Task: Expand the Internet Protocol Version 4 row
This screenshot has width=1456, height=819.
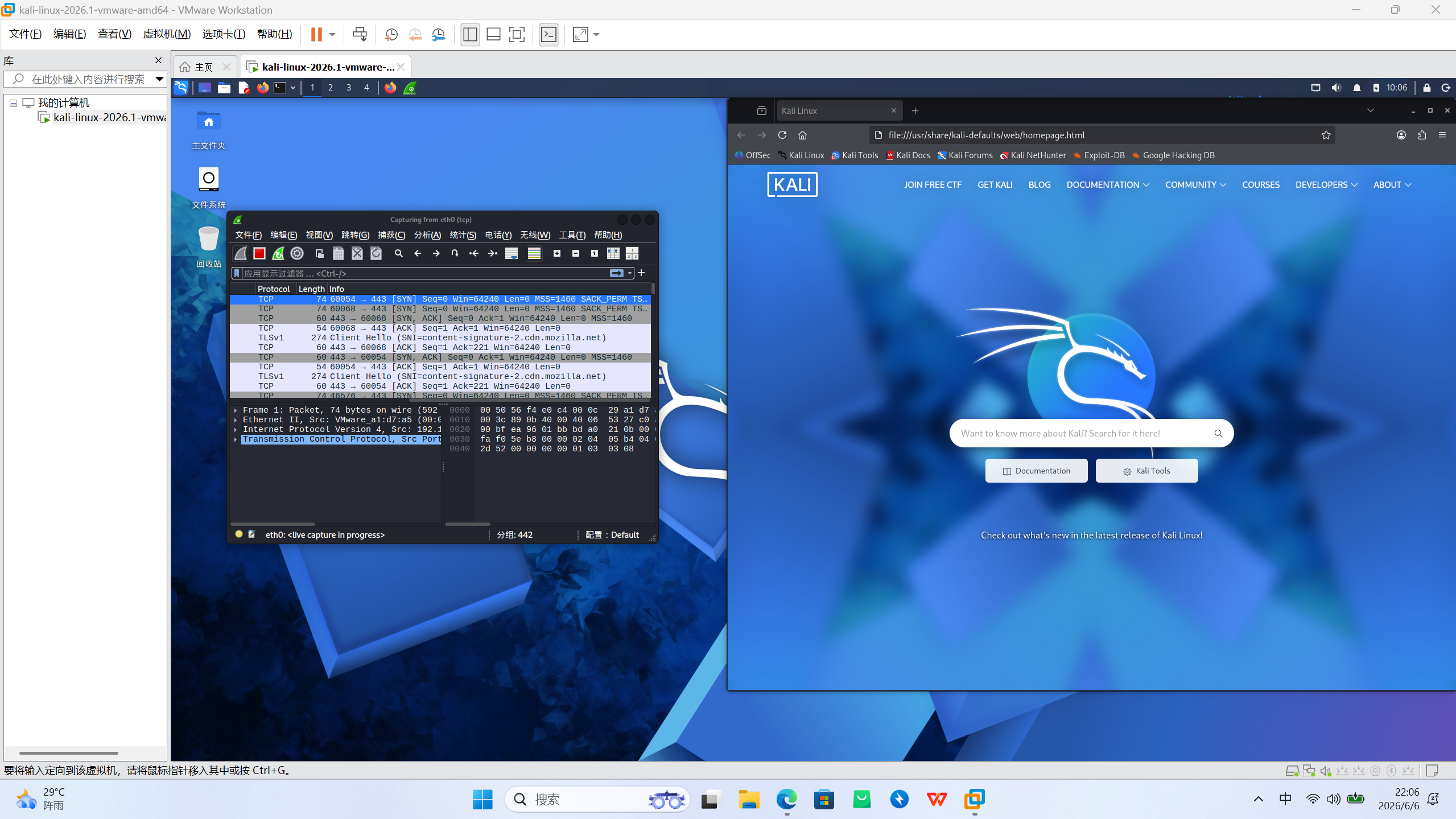Action: click(x=236, y=430)
